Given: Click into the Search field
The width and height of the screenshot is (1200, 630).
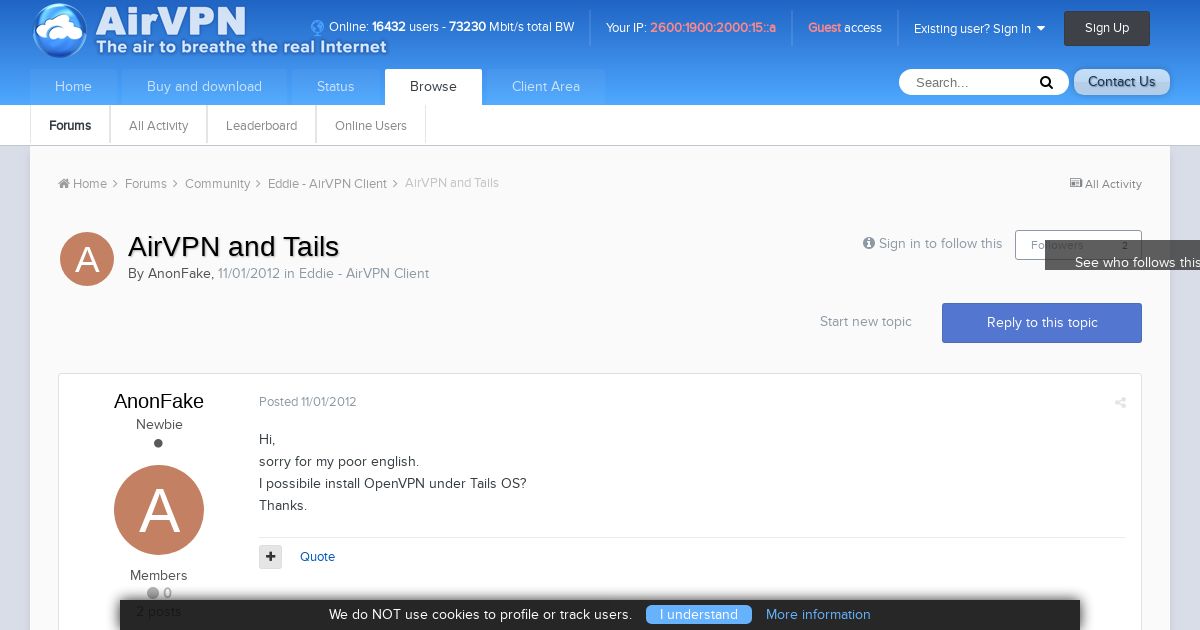Looking at the screenshot, I should 970,83.
